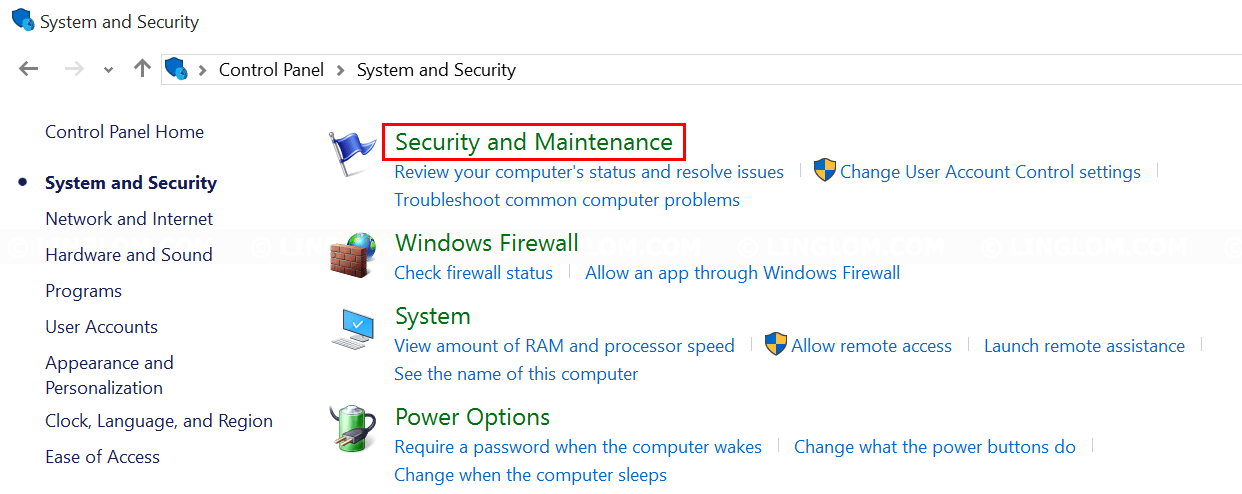Click the shield icon in address bar
This screenshot has height=494, width=1242.
176,69
